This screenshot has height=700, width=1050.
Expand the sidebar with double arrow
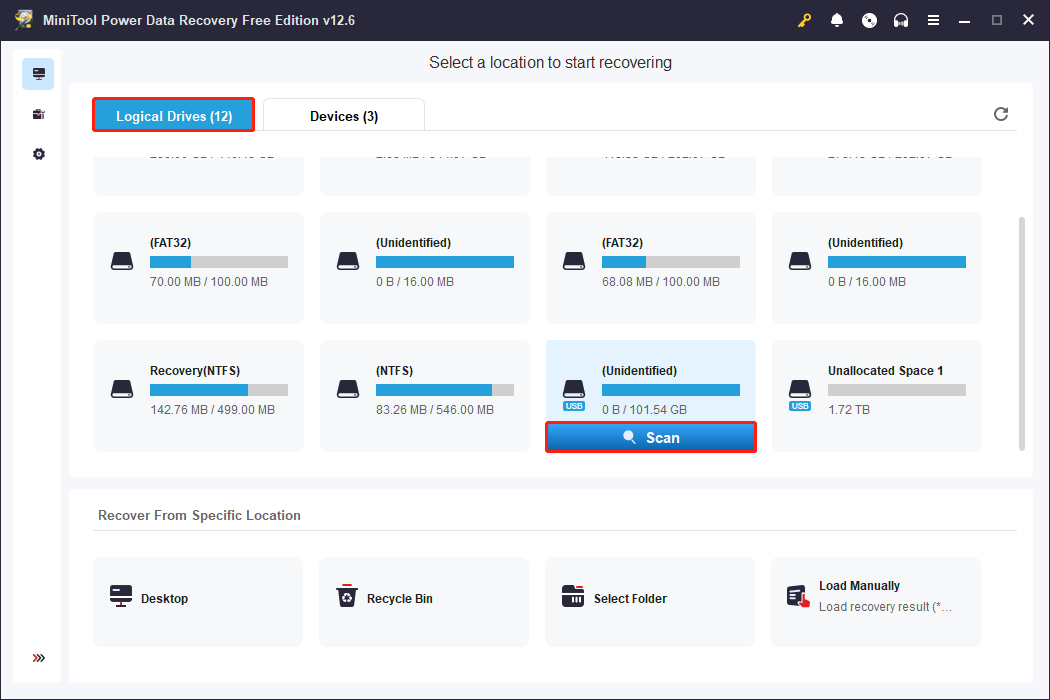click(x=38, y=658)
